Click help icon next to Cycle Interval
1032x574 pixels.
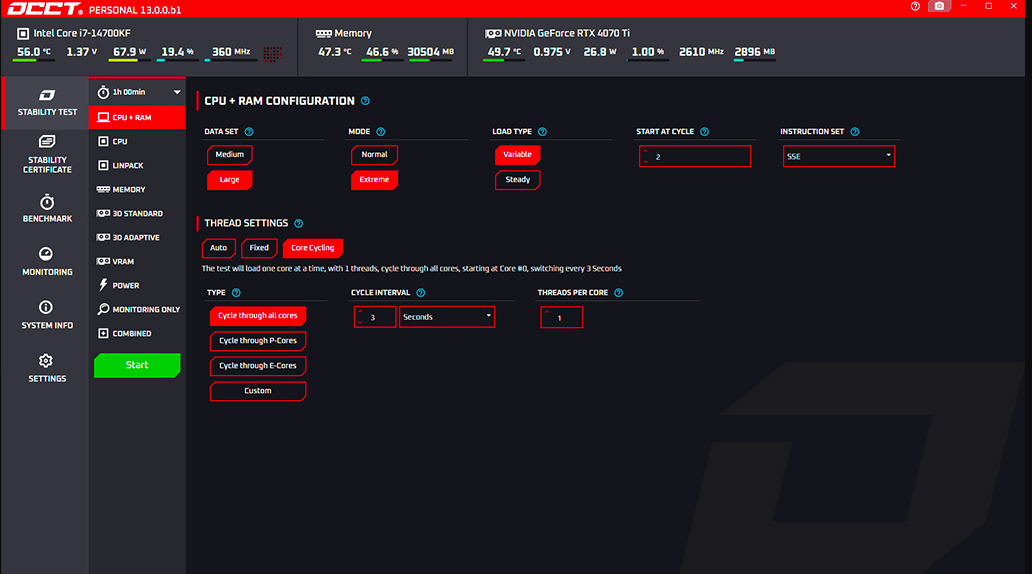[421, 293]
